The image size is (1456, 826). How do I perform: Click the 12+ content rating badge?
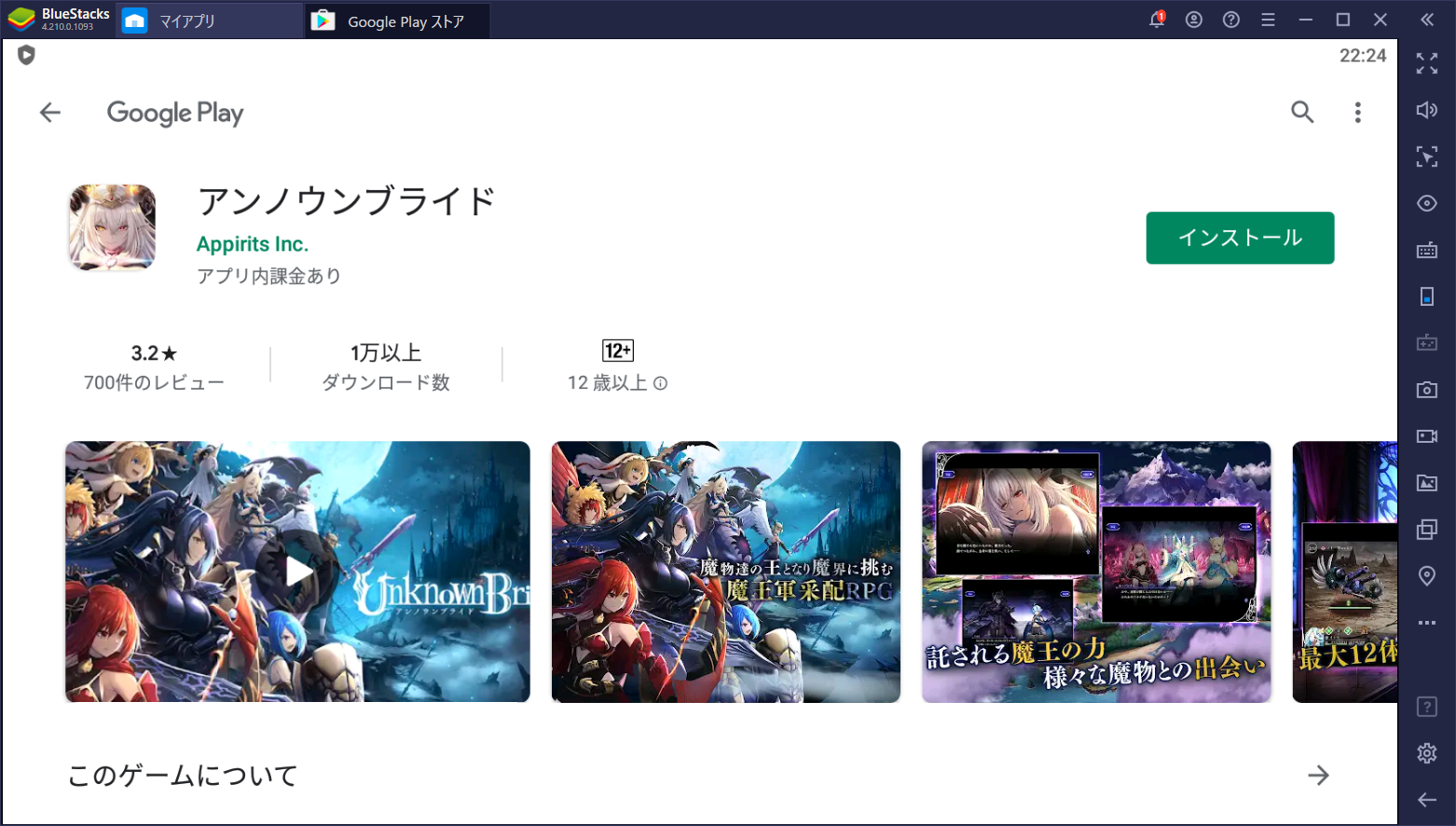[617, 351]
